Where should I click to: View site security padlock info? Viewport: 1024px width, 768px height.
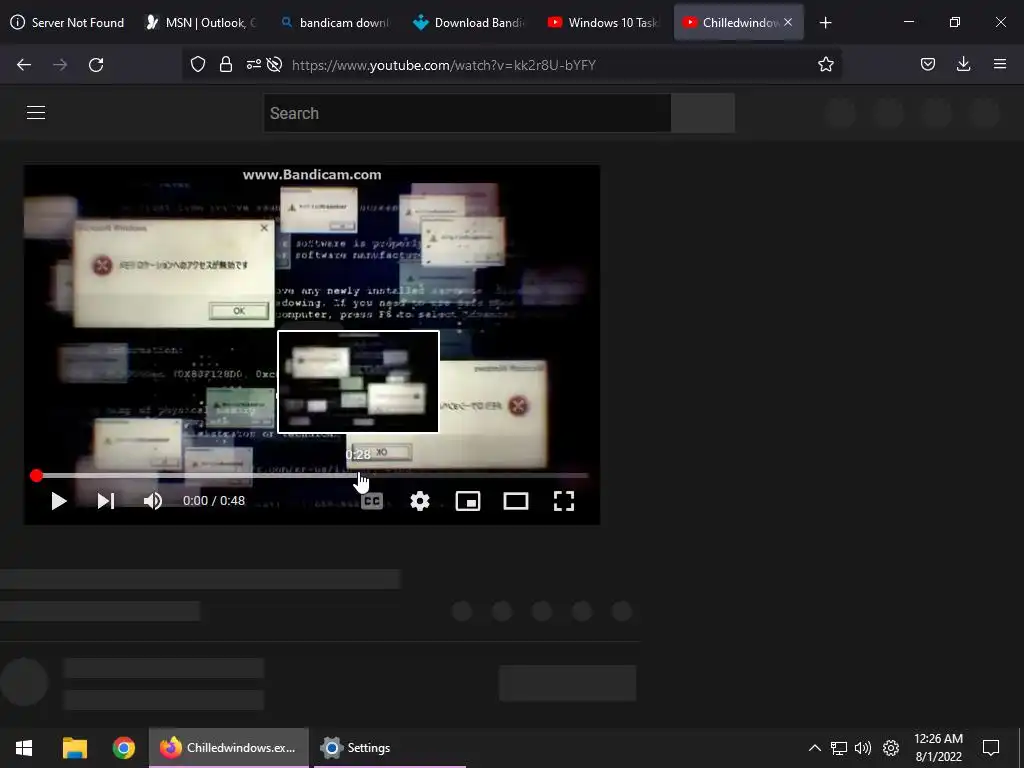click(226, 64)
